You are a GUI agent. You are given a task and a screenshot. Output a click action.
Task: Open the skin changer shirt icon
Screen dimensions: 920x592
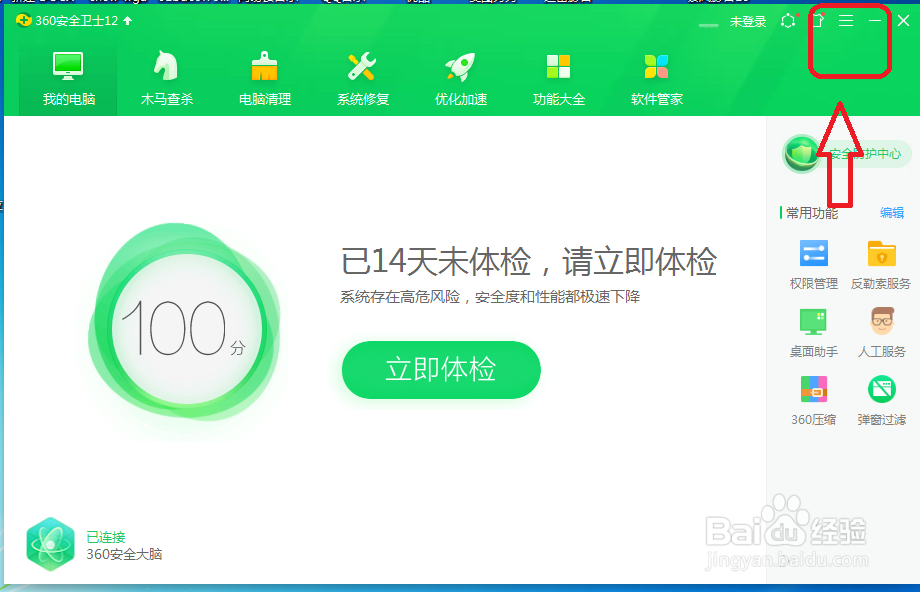817,21
